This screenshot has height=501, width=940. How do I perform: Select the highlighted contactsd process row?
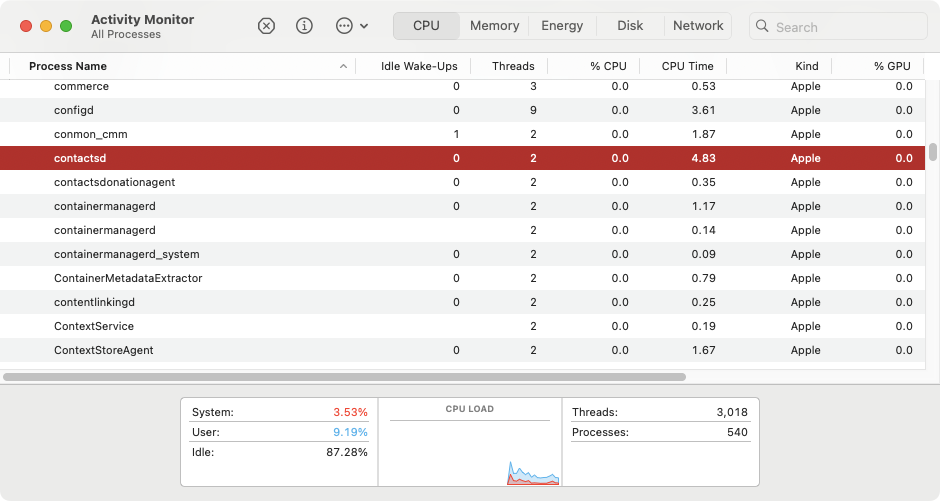point(462,158)
